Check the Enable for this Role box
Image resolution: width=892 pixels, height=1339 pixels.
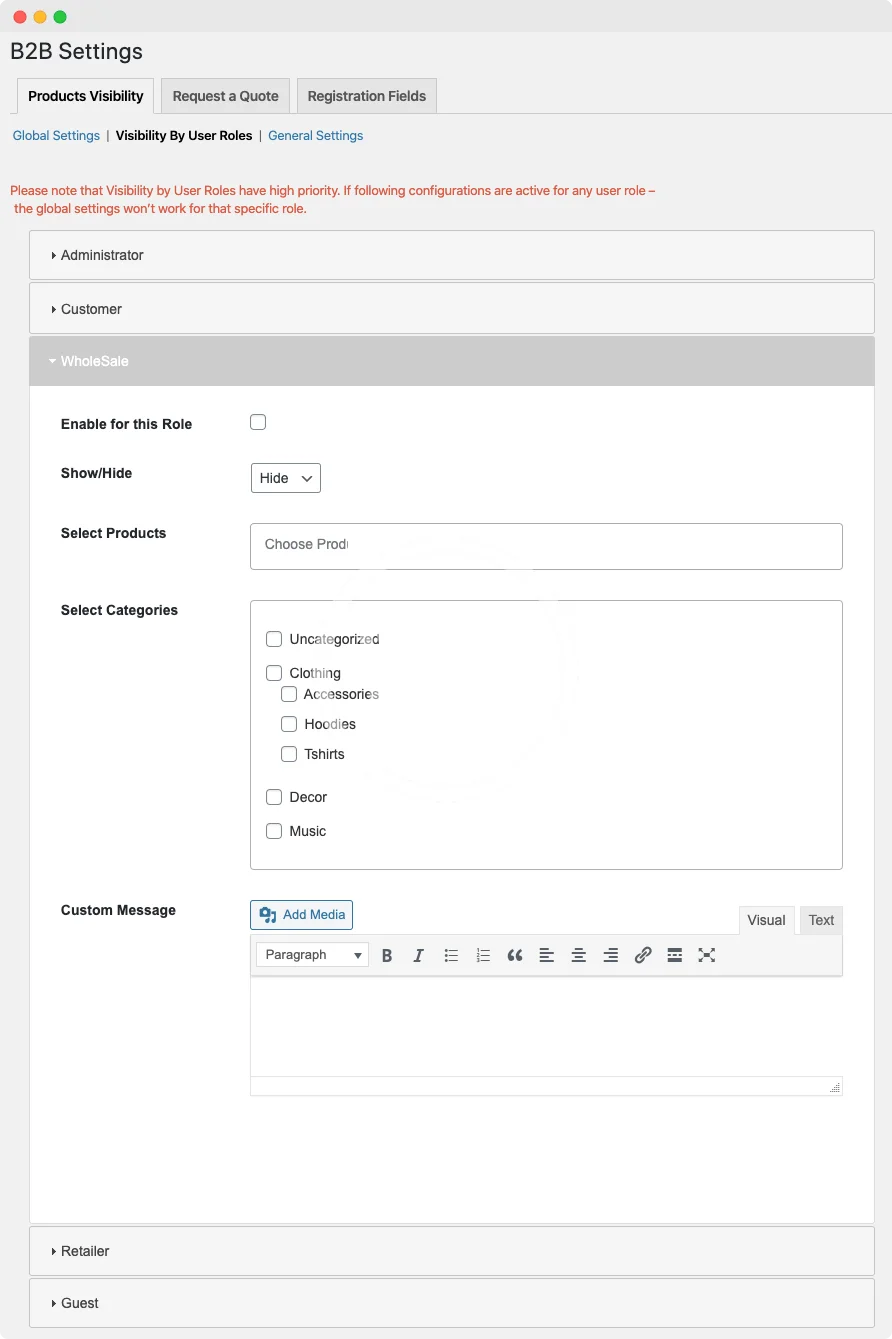(258, 422)
